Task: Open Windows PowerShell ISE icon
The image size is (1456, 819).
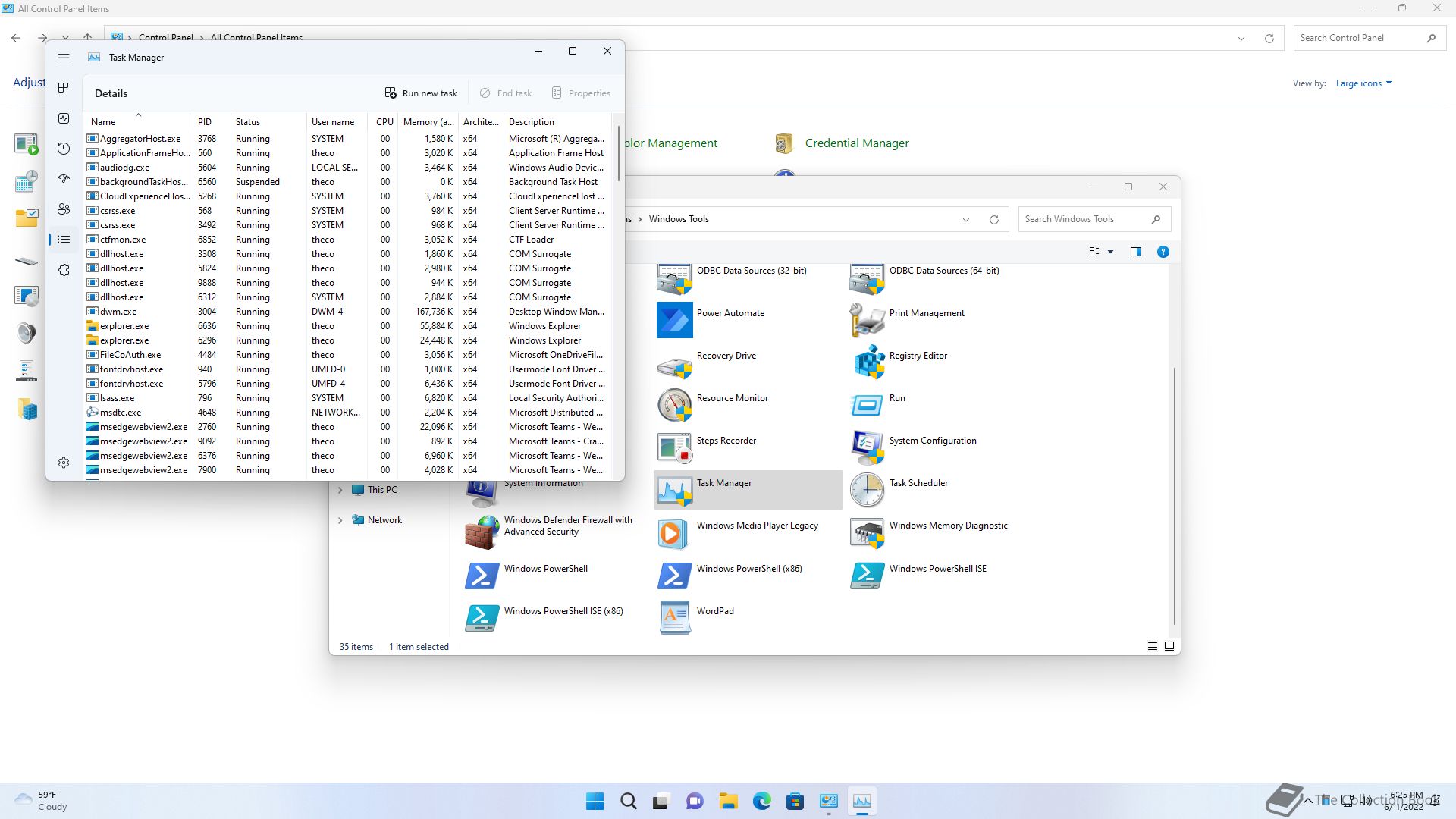Action: pyautogui.click(x=868, y=575)
